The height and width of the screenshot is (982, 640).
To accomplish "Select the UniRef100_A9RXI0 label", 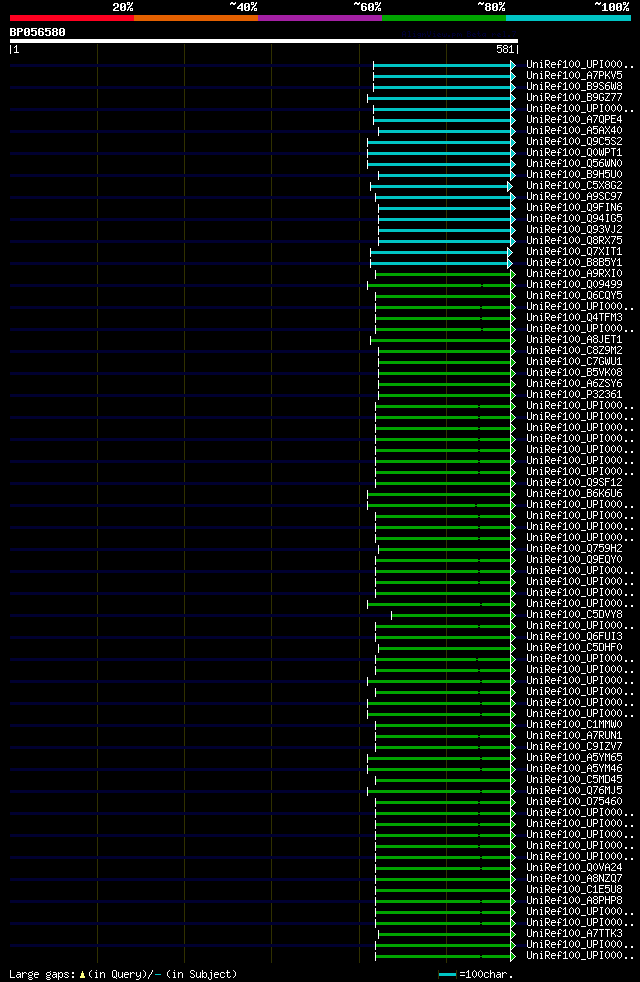I will (x=574, y=274).
